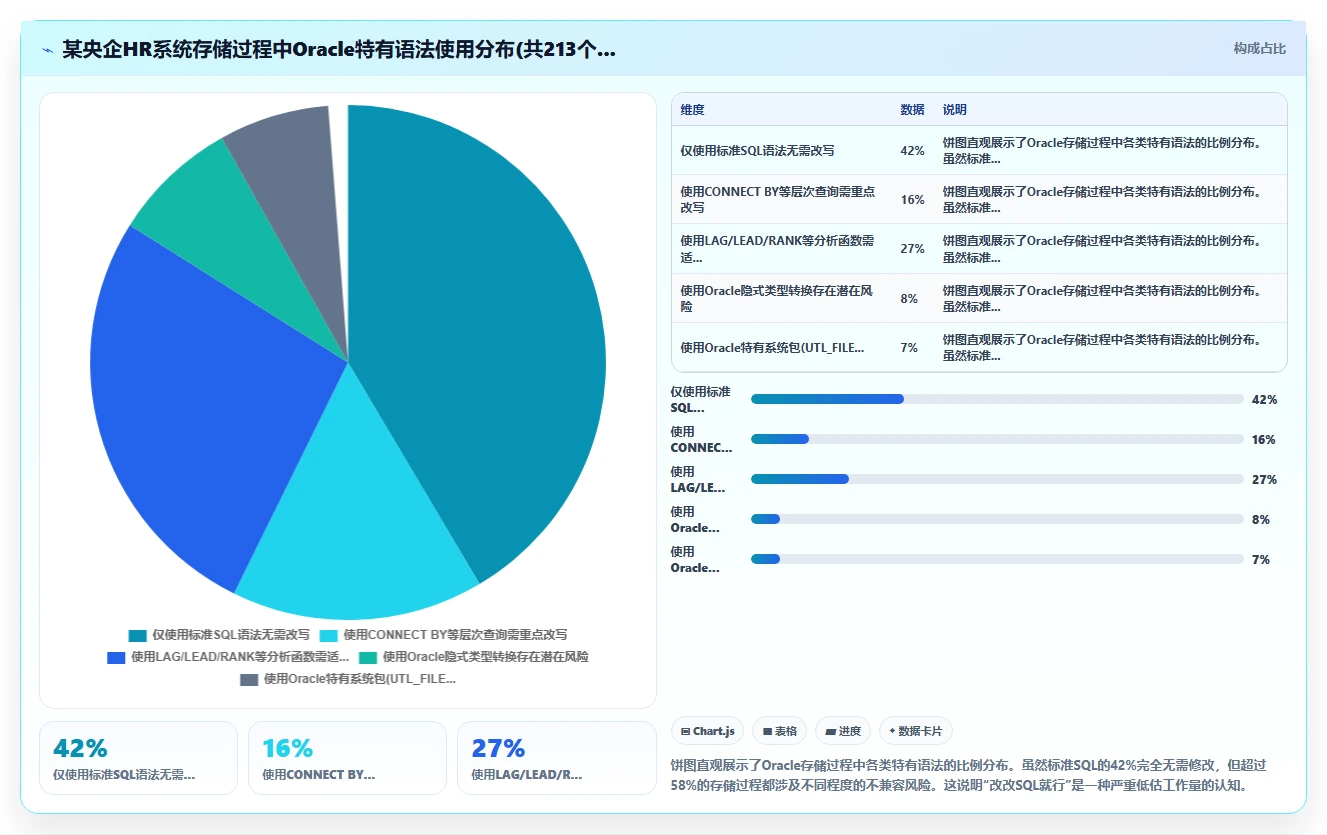
Task: Select table row 使用CONNECT BY等层次查询需重点改写
Action: [979, 199]
